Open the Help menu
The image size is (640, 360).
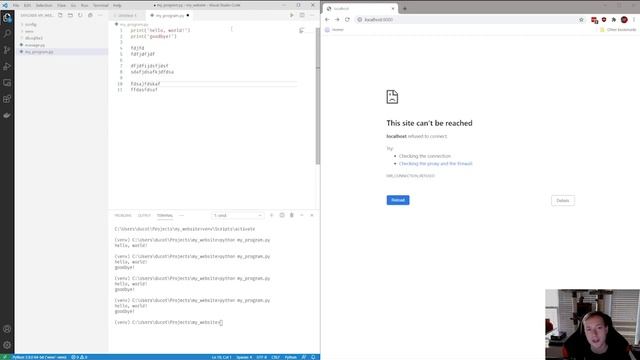point(117,5)
